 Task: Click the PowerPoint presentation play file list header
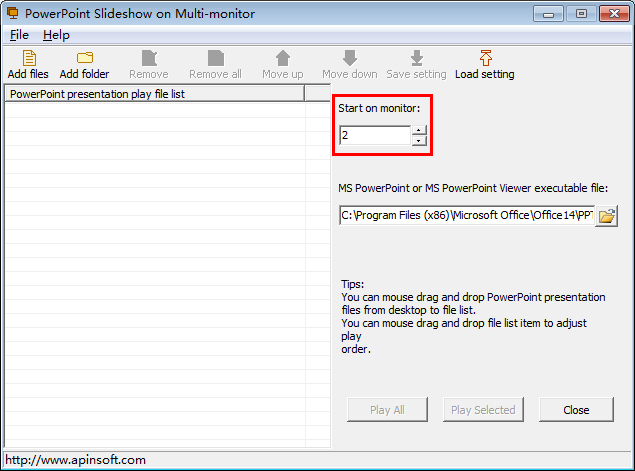point(154,94)
